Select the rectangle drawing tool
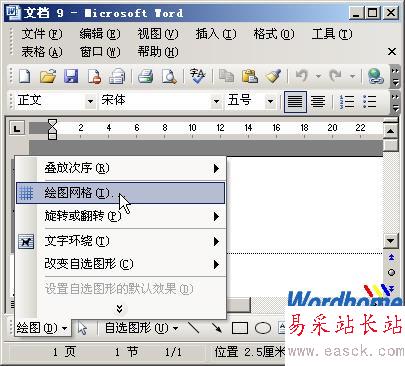The image size is (405, 366). click(240, 328)
